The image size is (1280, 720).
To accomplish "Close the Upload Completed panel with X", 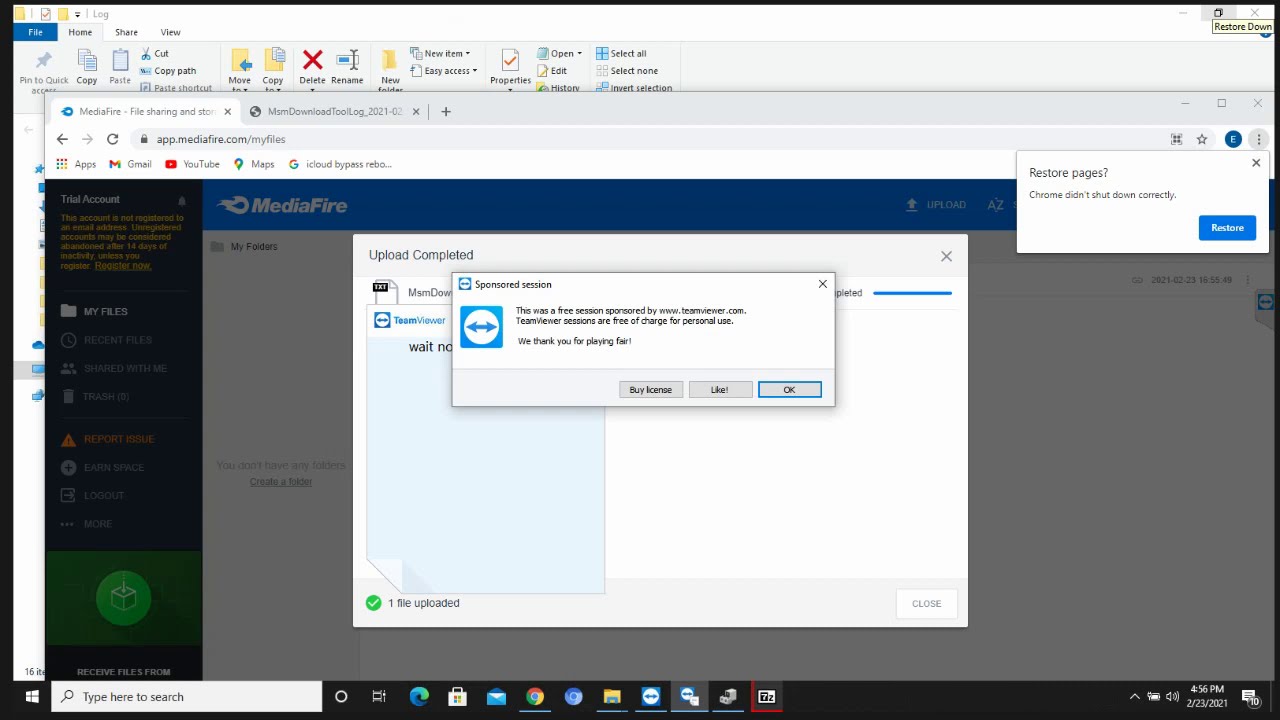I will [946, 256].
